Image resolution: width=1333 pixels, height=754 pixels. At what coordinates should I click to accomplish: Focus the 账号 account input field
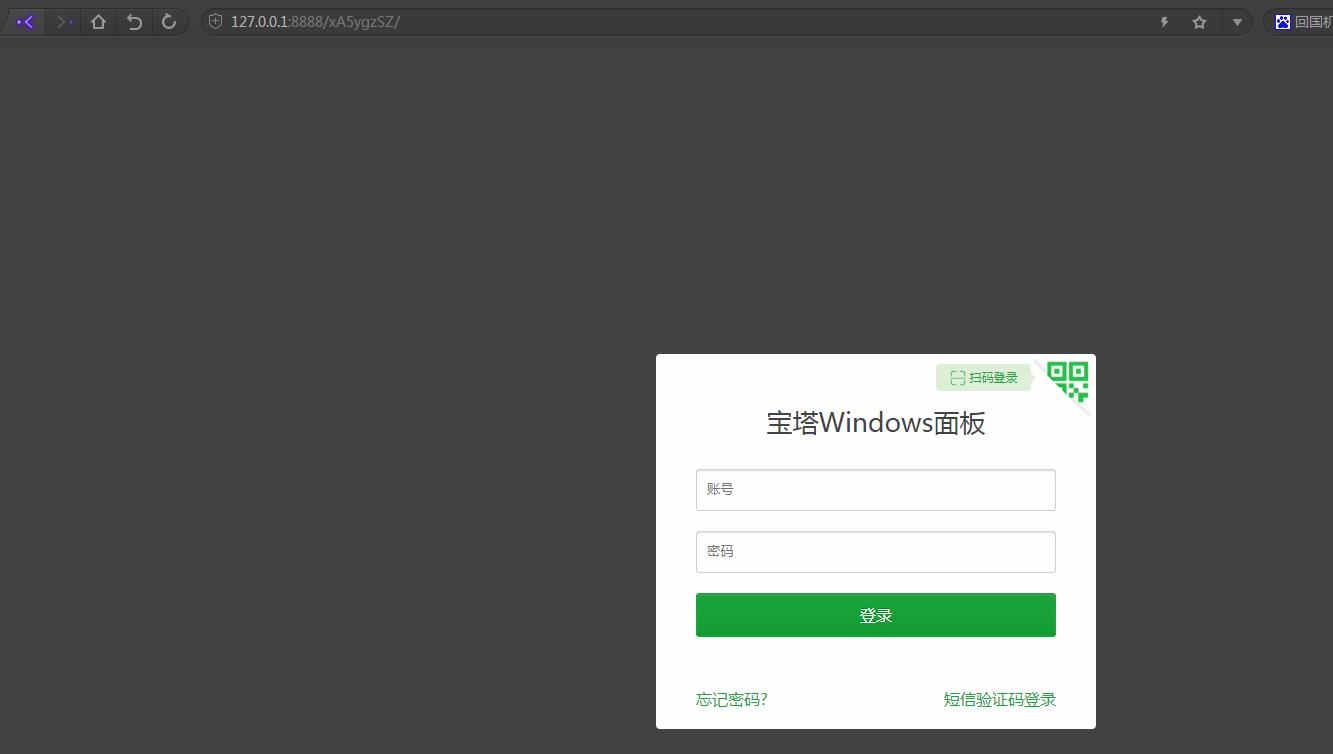pyautogui.click(x=876, y=490)
